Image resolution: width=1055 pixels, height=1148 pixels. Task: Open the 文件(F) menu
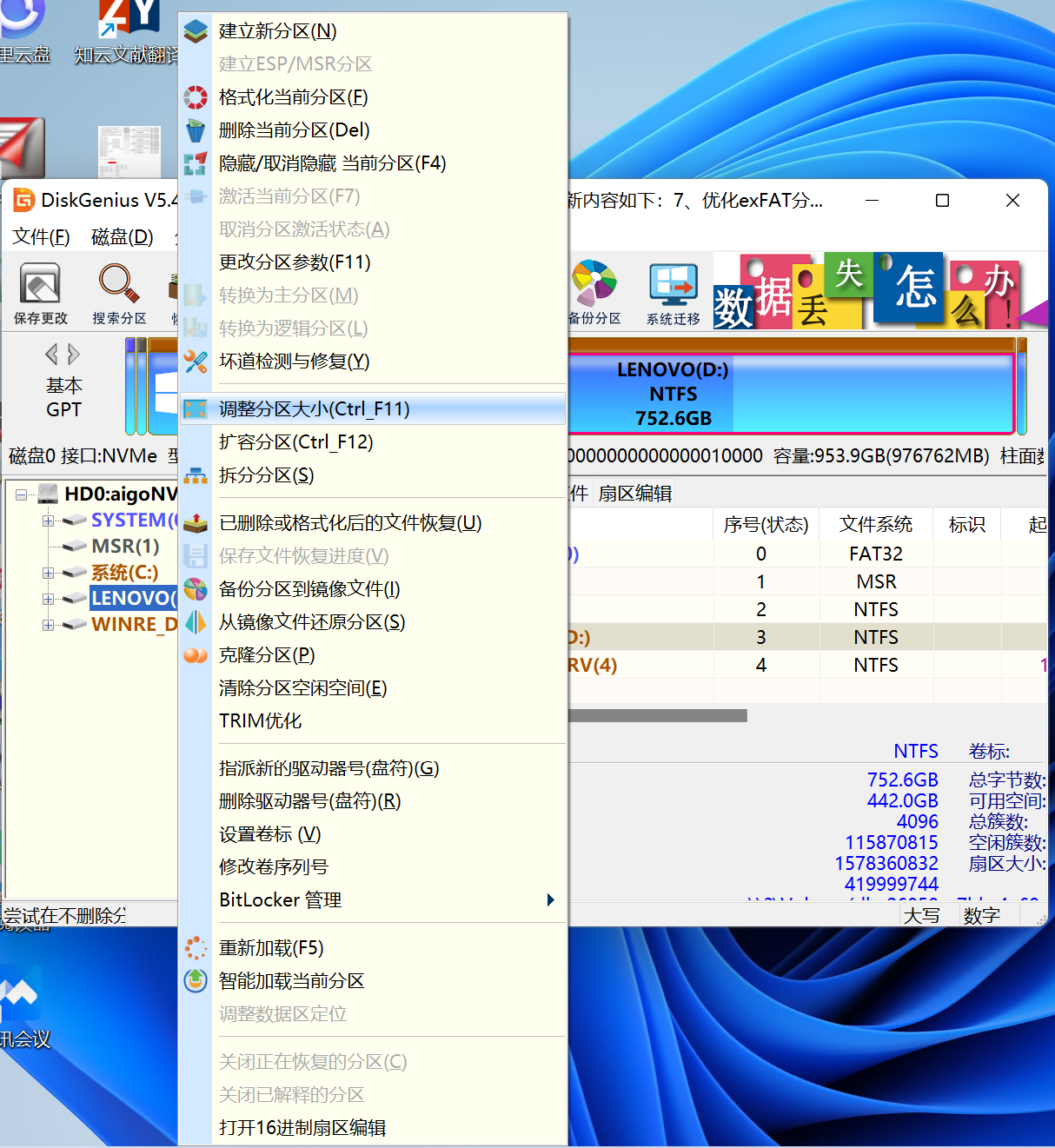[41, 237]
